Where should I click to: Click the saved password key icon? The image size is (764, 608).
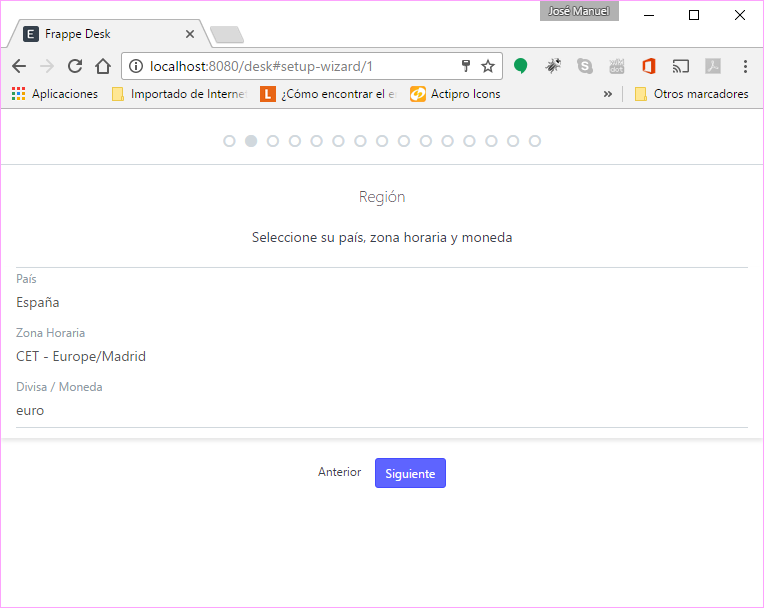click(465, 66)
